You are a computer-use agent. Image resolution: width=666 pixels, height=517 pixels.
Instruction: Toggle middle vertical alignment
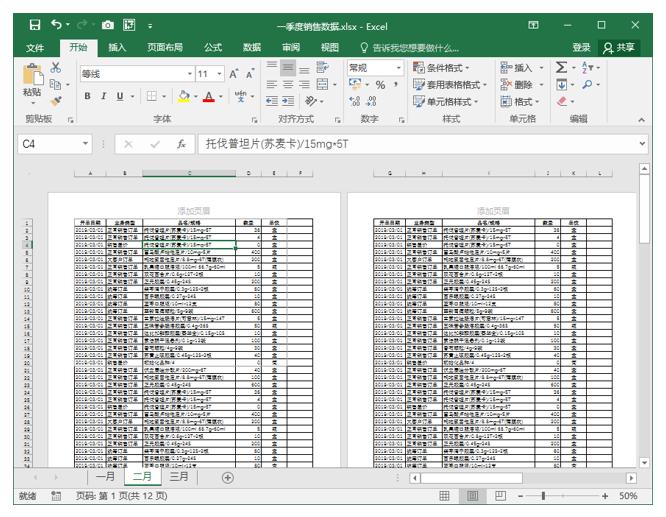click(288, 67)
